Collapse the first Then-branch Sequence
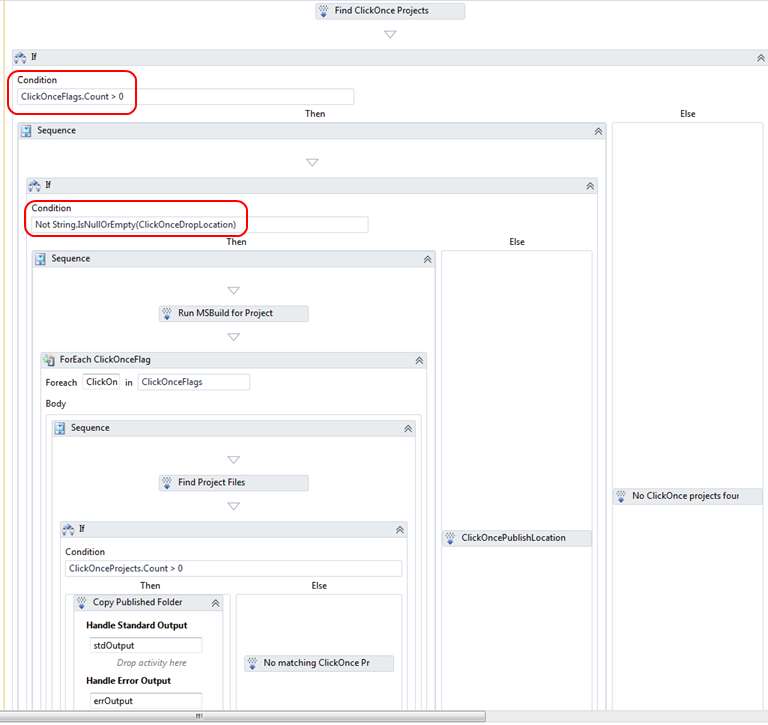Viewport: 768px width, 725px height. pos(598,131)
